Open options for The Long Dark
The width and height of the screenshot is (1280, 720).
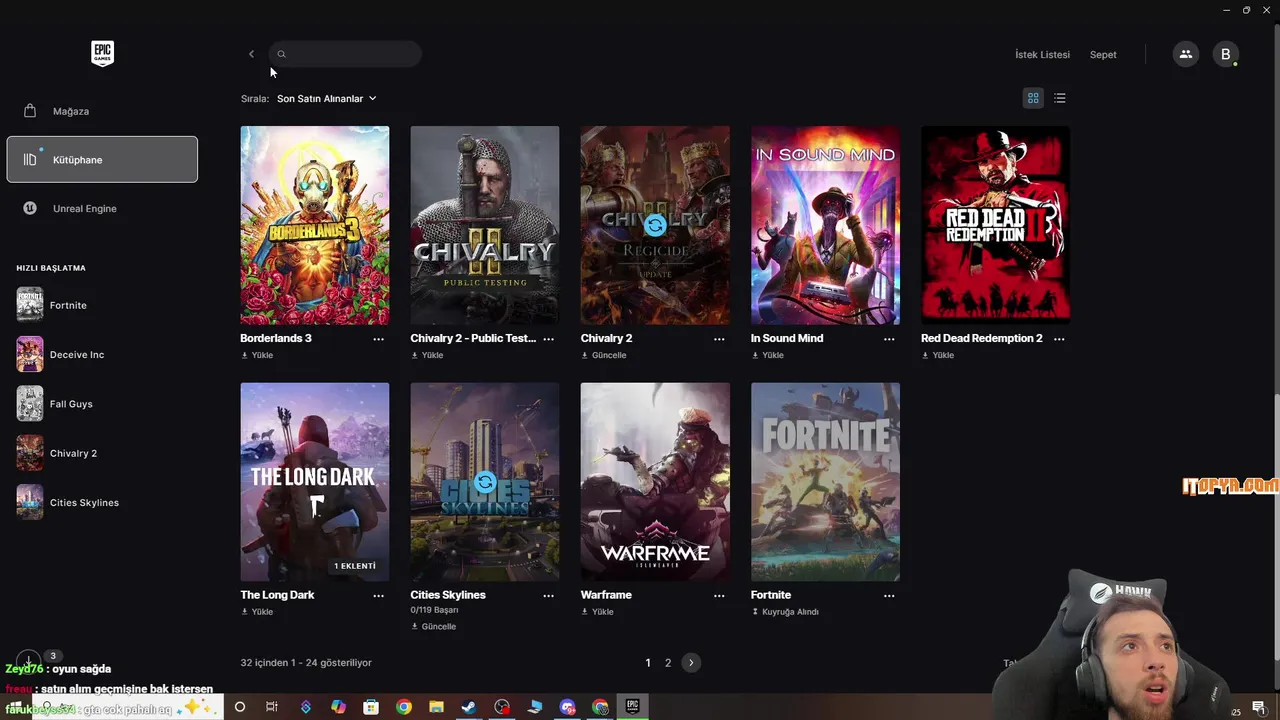click(378, 596)
